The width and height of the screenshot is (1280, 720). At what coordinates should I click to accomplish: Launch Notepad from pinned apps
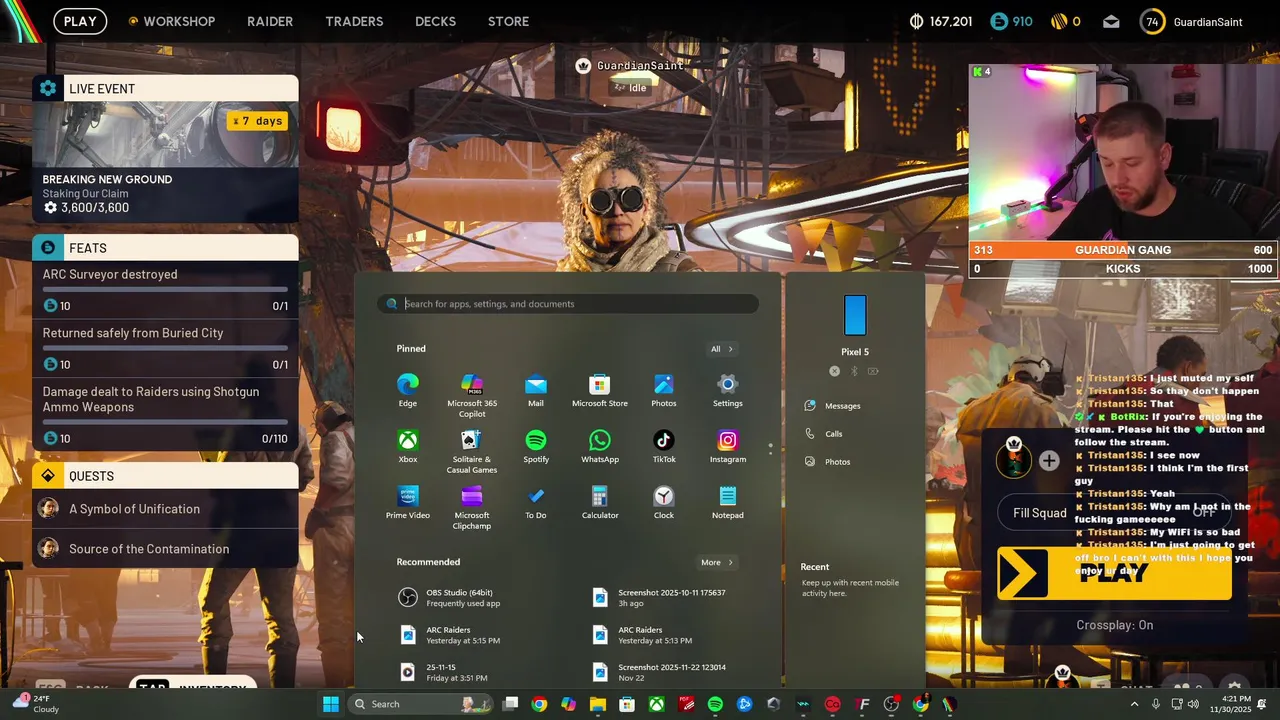tap(728, 502)
